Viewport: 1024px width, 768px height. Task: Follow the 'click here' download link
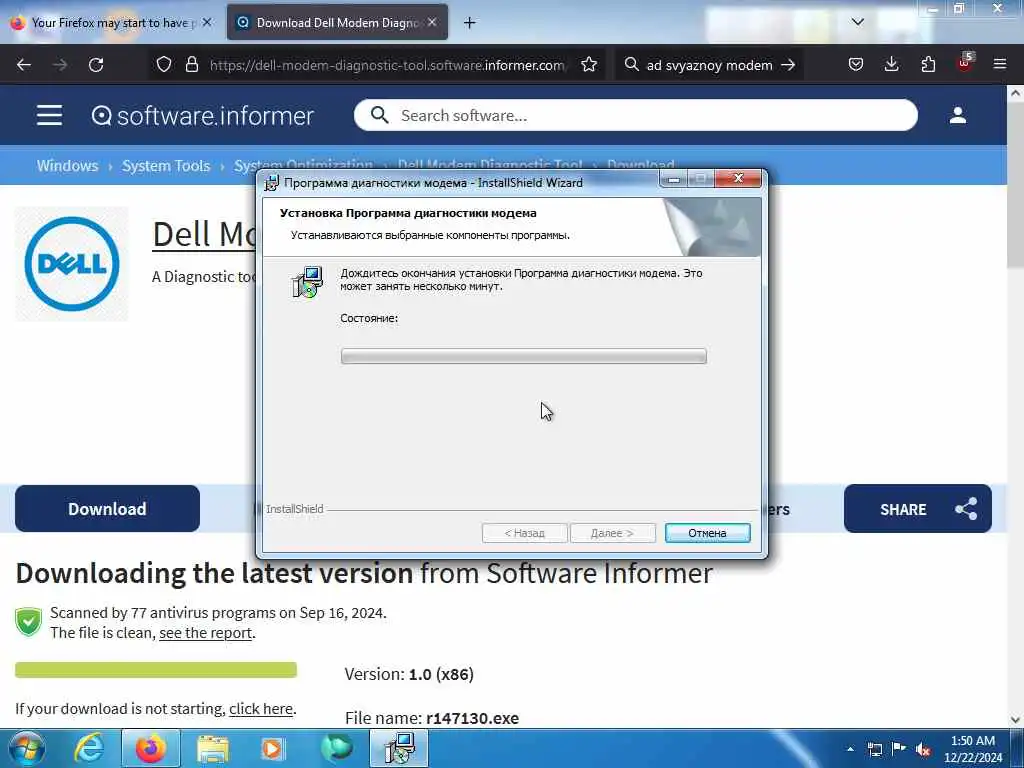[x=261, y=709]
